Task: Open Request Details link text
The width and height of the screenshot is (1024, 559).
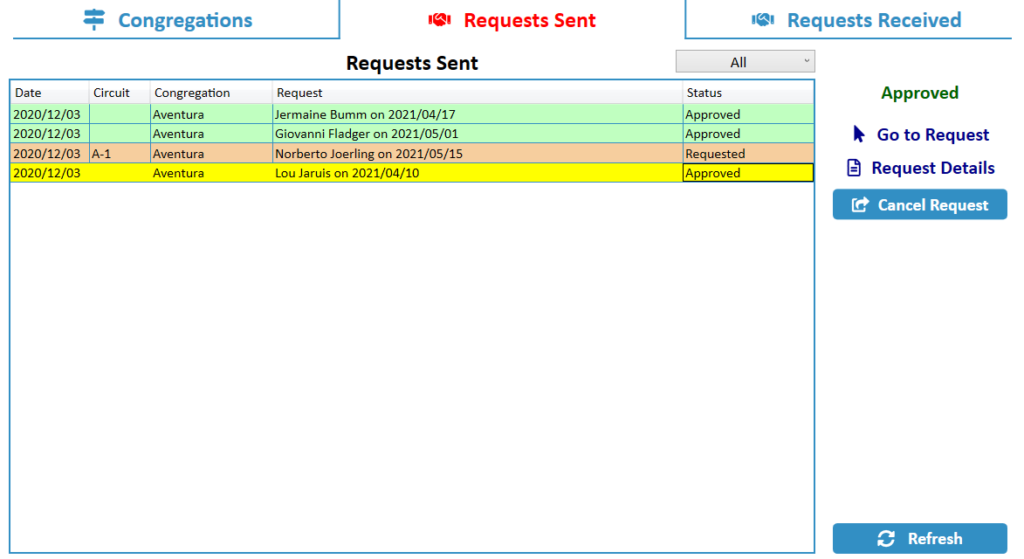Action: (933, 168)
